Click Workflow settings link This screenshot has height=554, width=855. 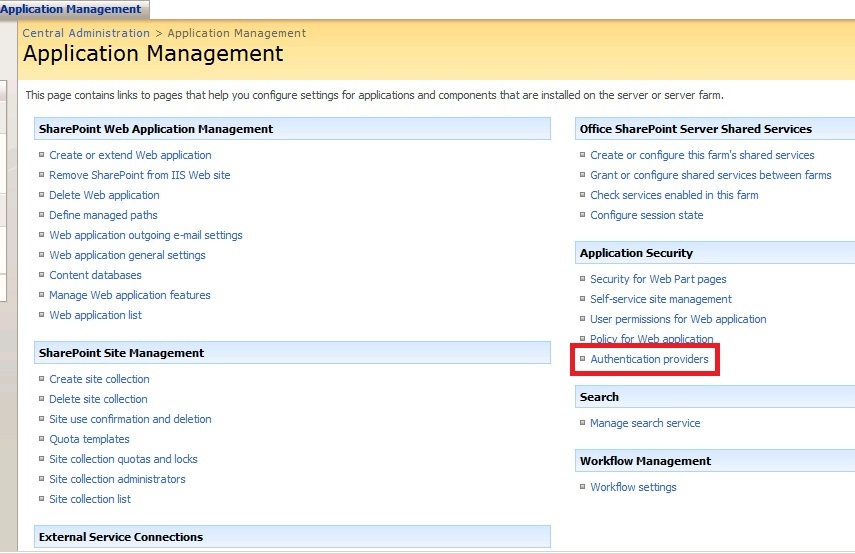(633, 487)
